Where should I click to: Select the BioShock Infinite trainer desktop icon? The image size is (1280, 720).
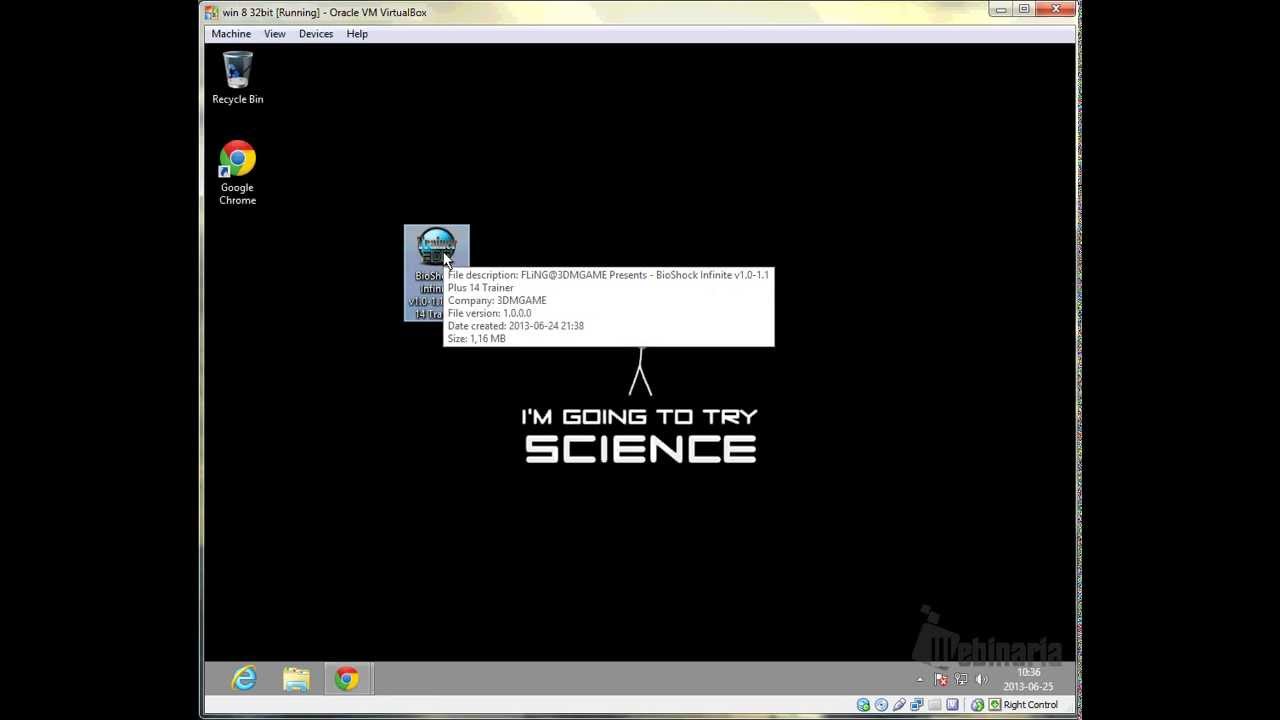click(x=436, y=273)
